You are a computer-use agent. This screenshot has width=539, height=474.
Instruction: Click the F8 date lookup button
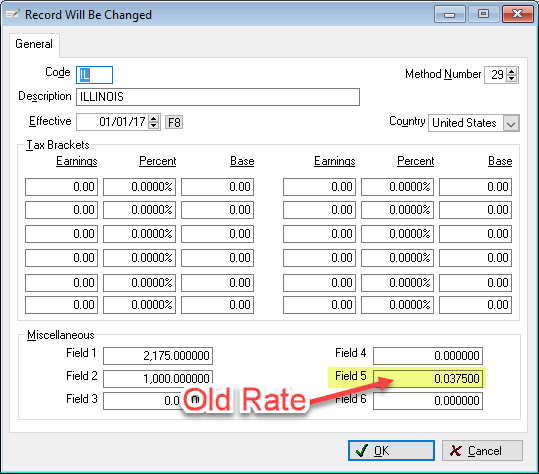[x=174, y=122]
